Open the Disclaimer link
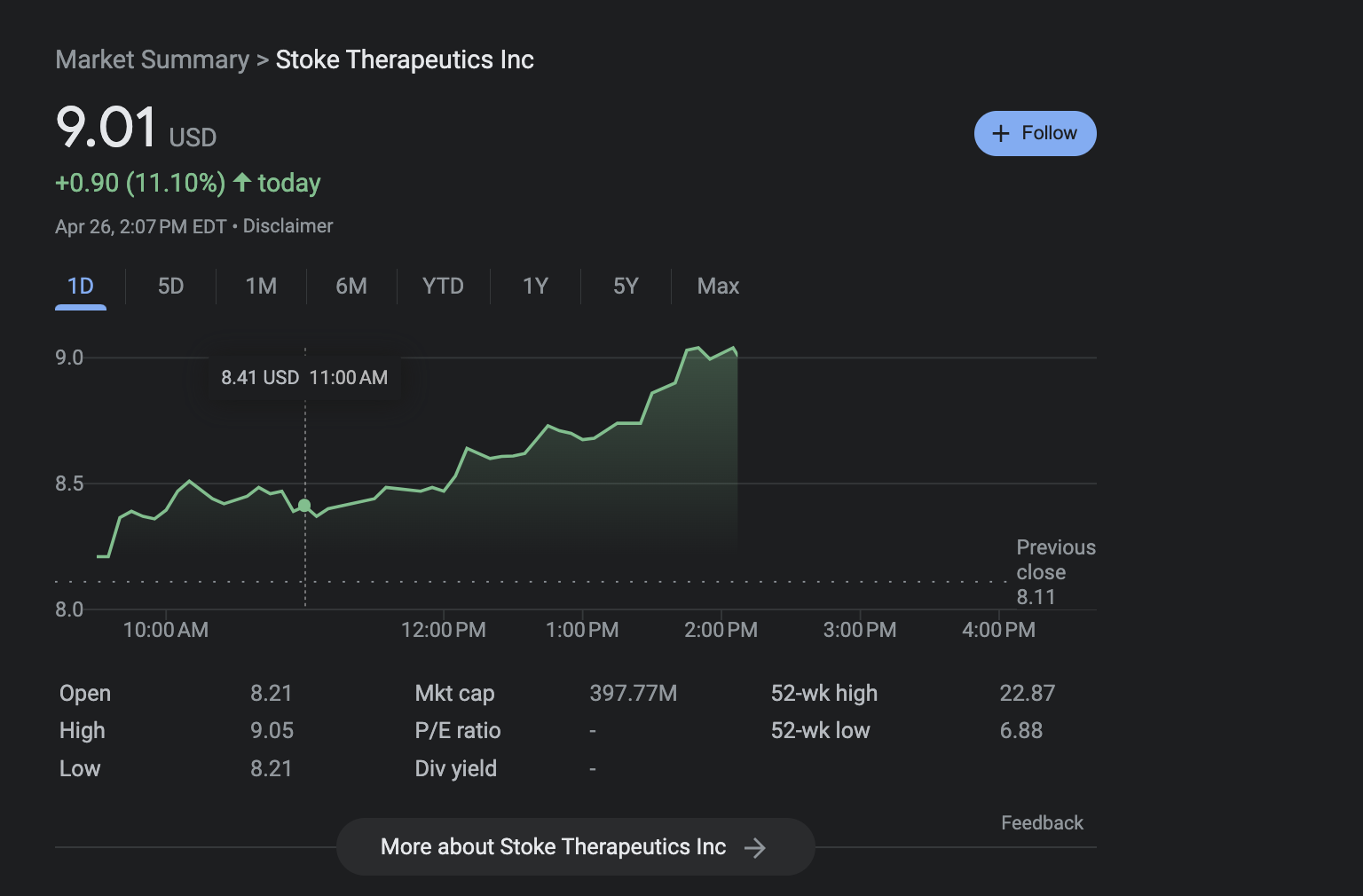Screen dimensions: 1363x896 pos(288,226)
